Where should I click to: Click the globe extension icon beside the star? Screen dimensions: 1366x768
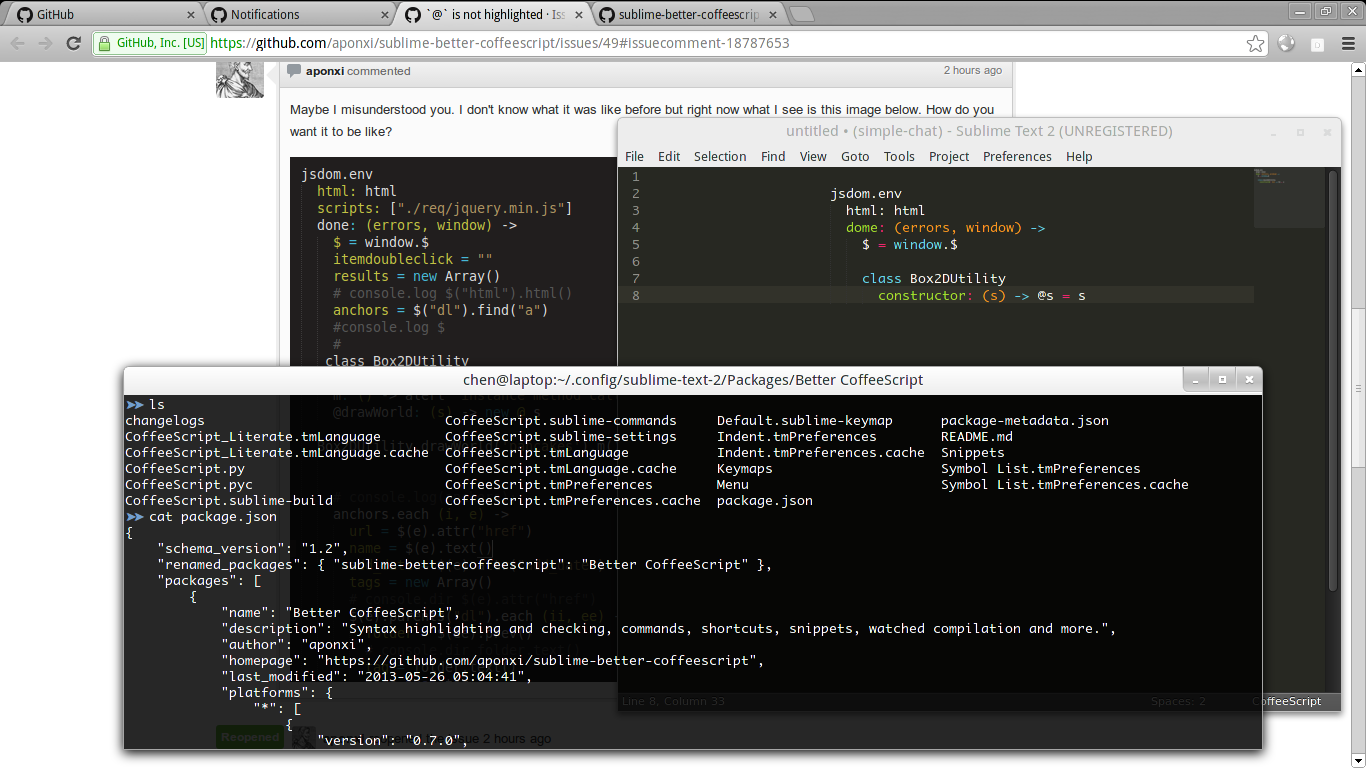click(1287, 43)
